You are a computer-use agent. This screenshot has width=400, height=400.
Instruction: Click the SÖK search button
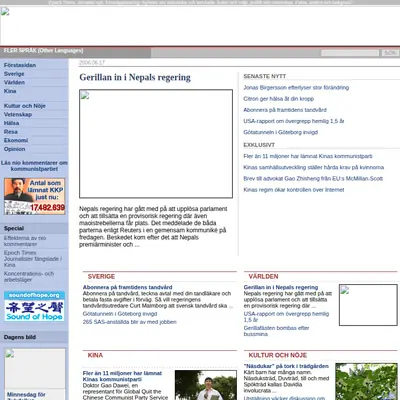click(x=390, y=53)
